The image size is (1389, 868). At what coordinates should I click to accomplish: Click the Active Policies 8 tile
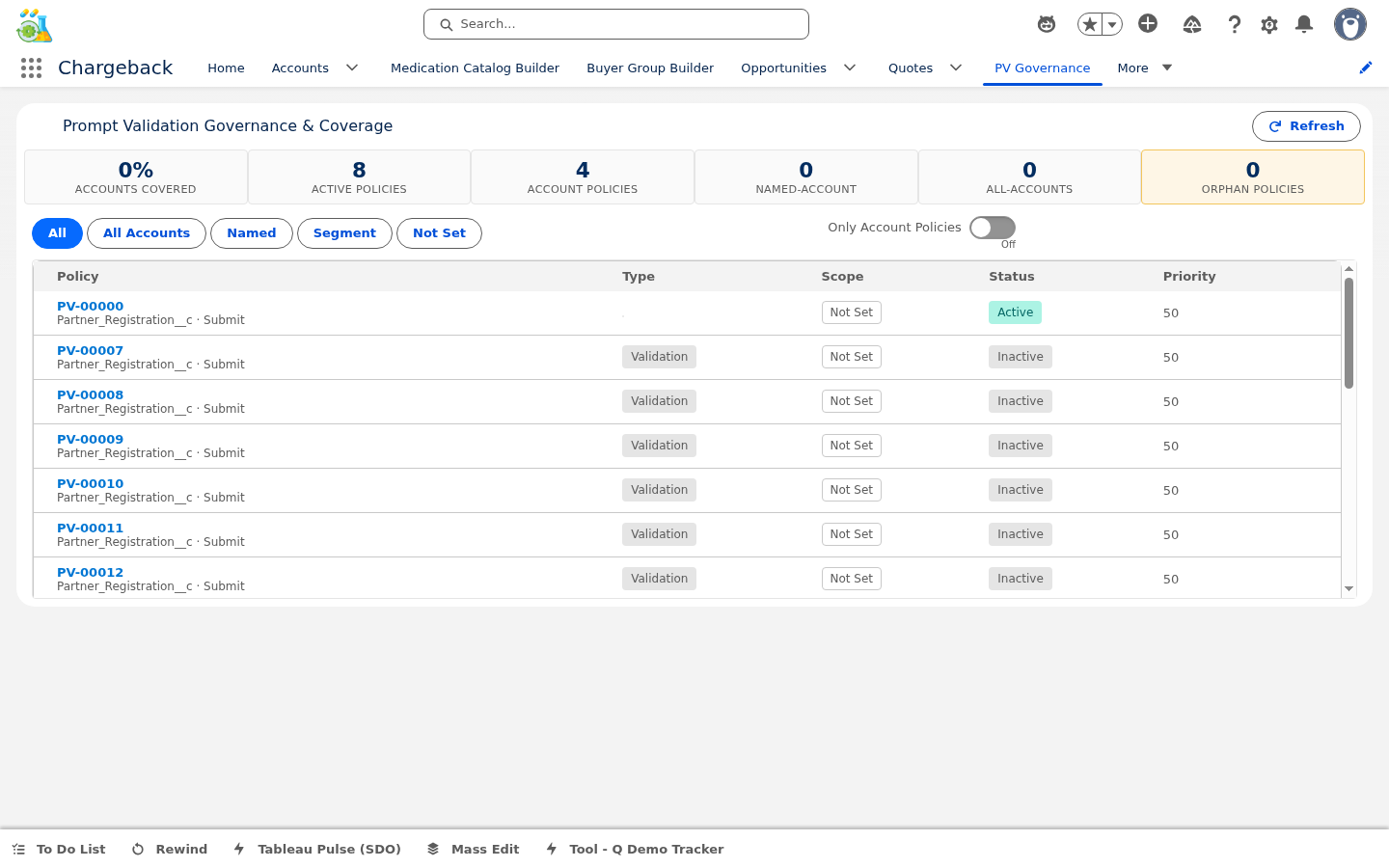(x=359, y=177)
